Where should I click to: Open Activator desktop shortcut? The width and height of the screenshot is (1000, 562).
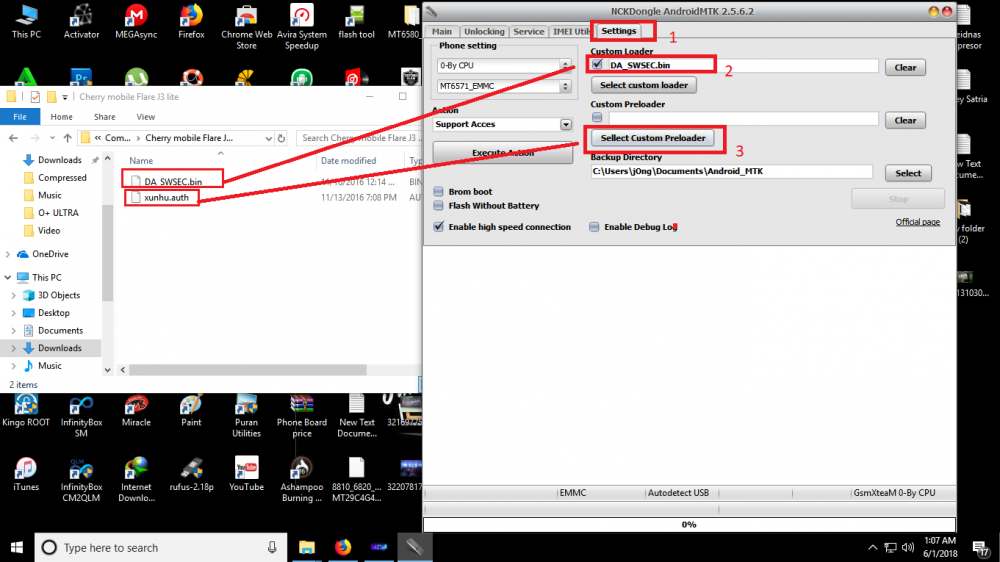pos(81,21)
